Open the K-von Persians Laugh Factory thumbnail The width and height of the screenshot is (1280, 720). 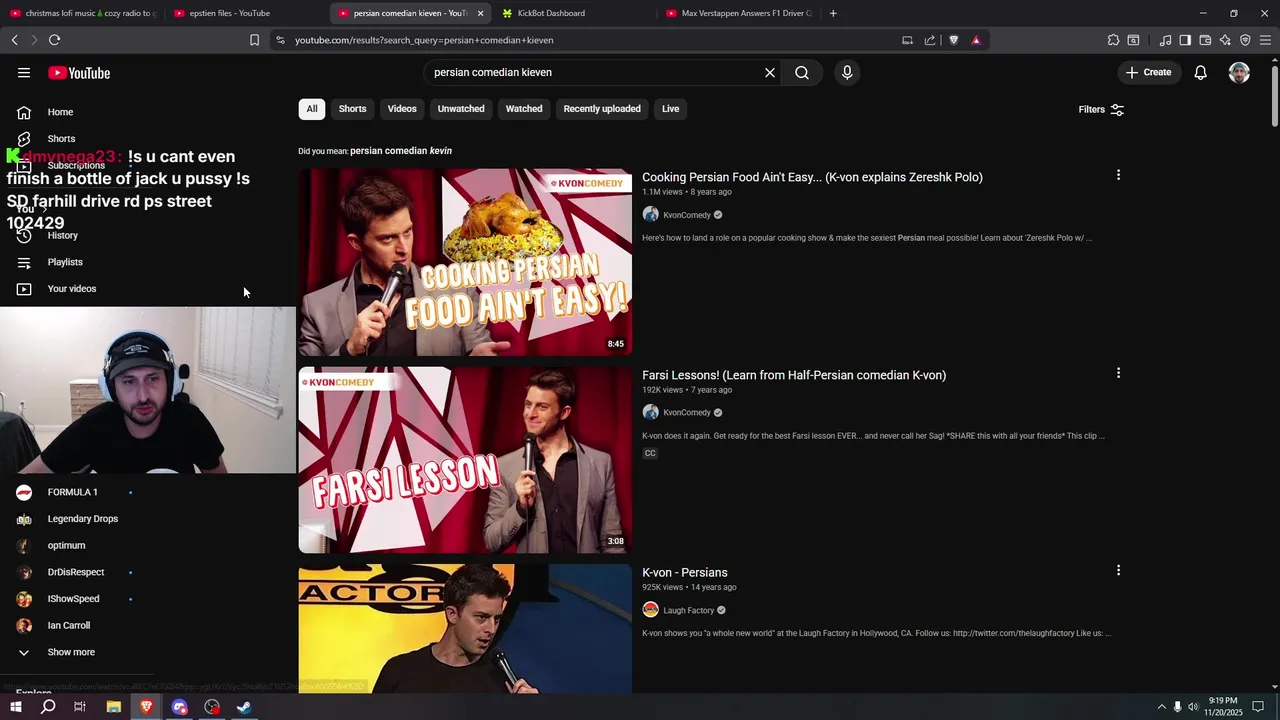click(465, 629)
